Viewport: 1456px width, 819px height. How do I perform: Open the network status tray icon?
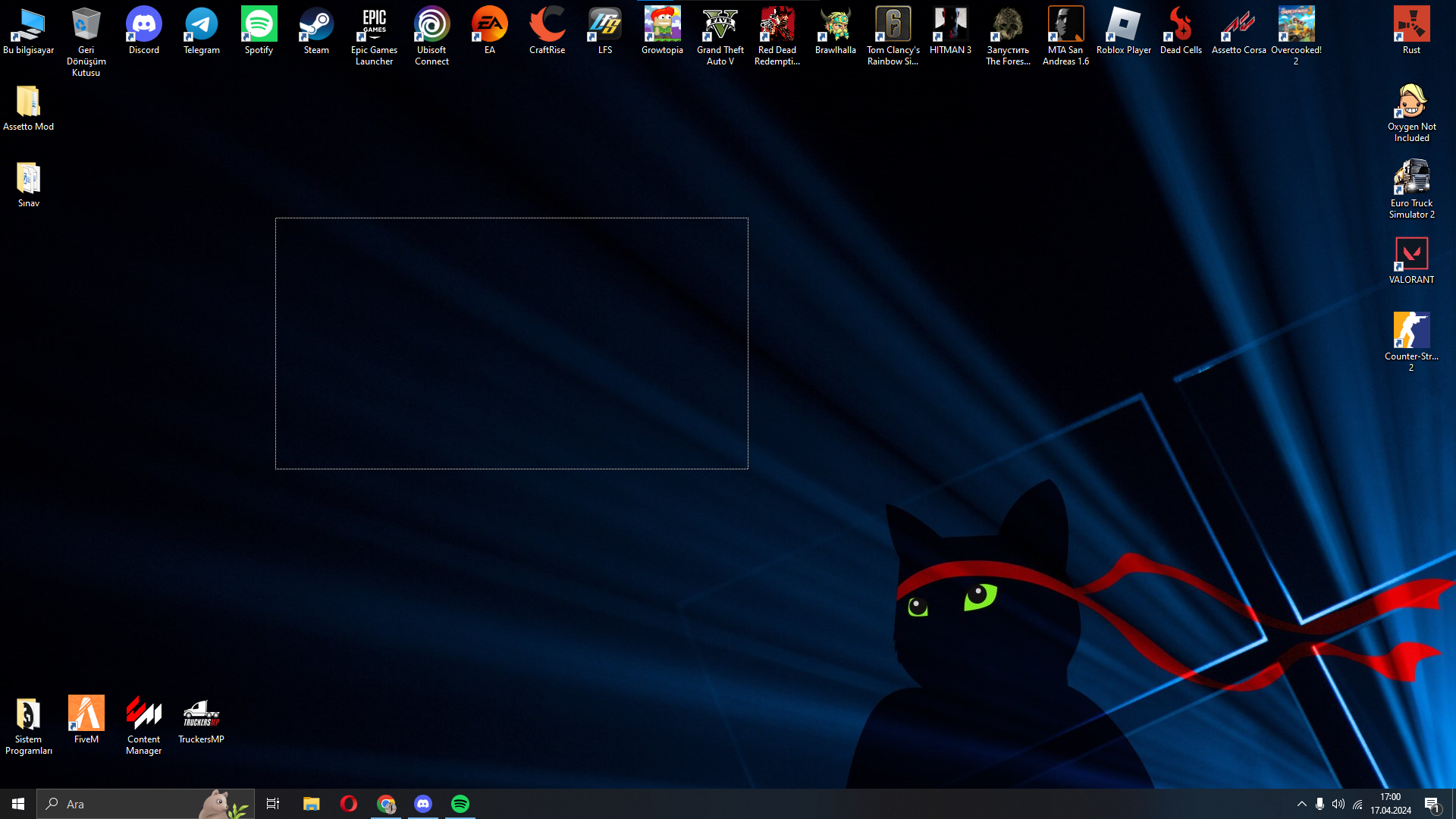pyautogui.click(x=1357, y=804)
